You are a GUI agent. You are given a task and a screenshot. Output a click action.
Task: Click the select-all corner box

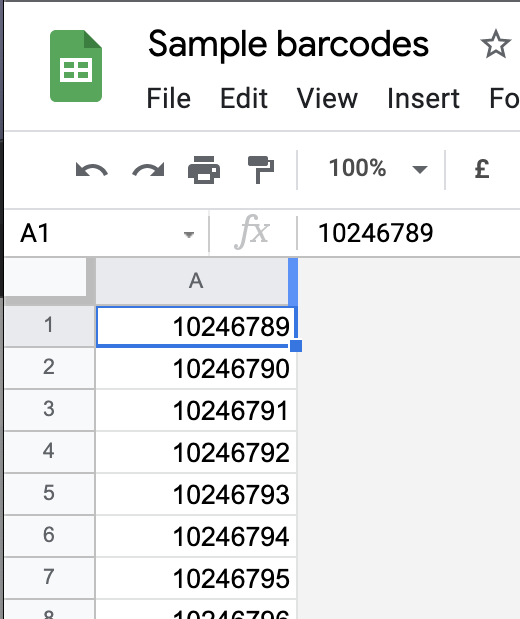click(46, 277)
